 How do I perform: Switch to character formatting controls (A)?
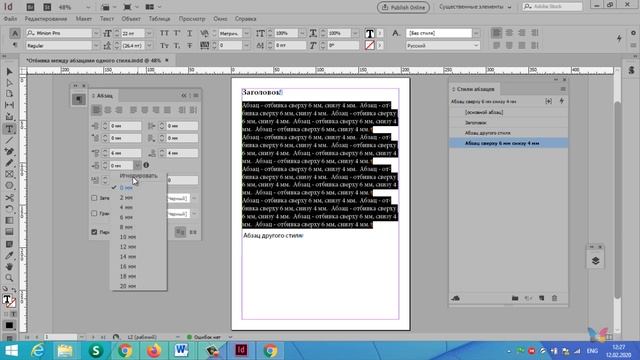(x=15, y=33)
